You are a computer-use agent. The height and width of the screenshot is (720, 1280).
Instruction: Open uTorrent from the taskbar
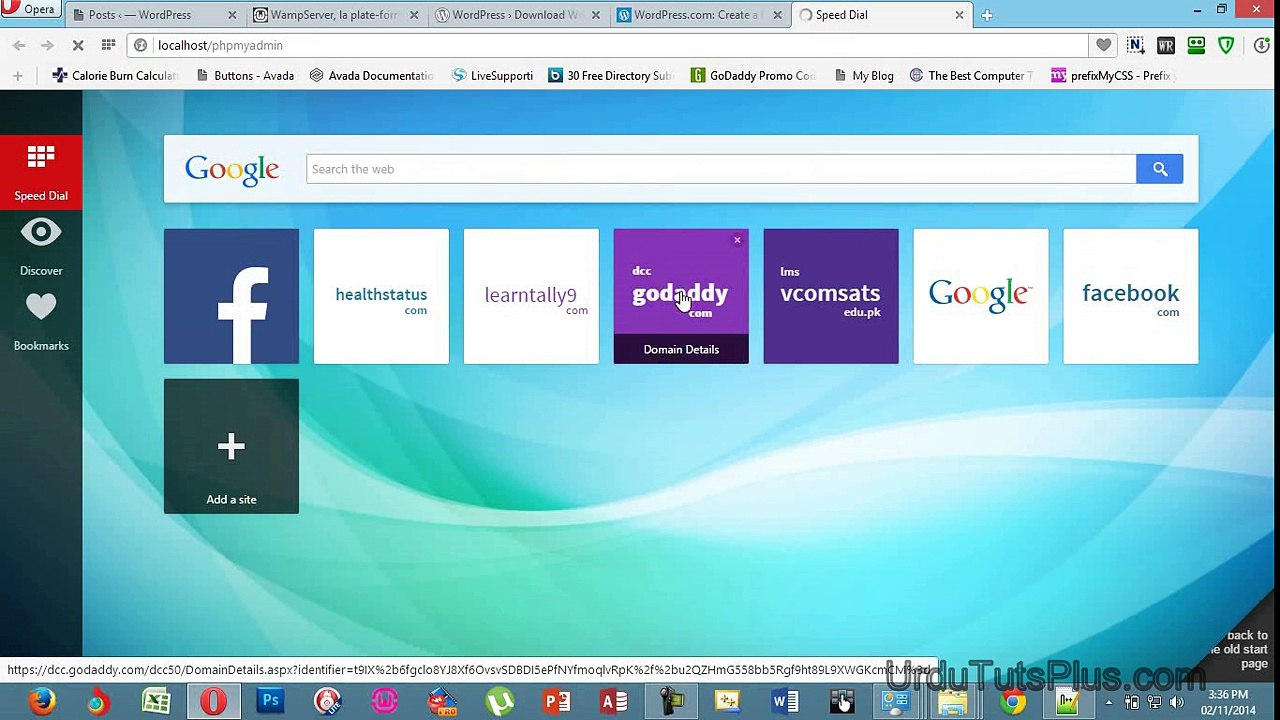[x=499, y=702]
